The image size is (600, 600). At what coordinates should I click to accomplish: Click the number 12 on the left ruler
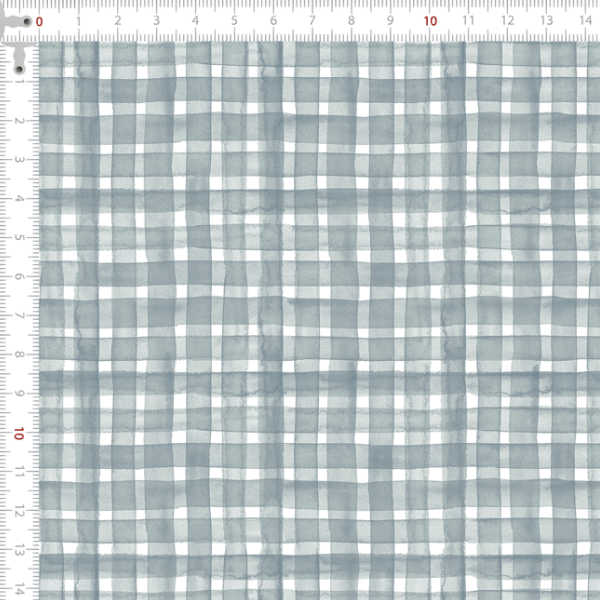click(x=19, y=512)
